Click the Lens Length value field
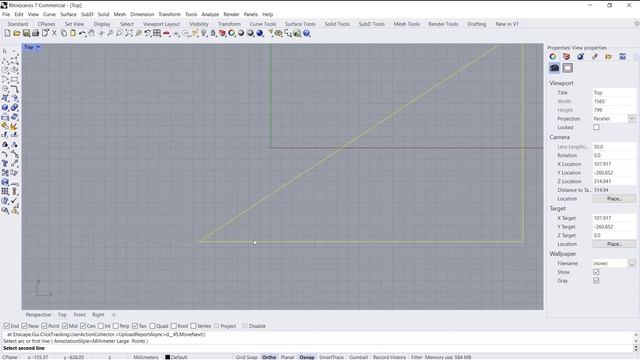The width and height of the screenshot is (640, 360). point(614,147)
